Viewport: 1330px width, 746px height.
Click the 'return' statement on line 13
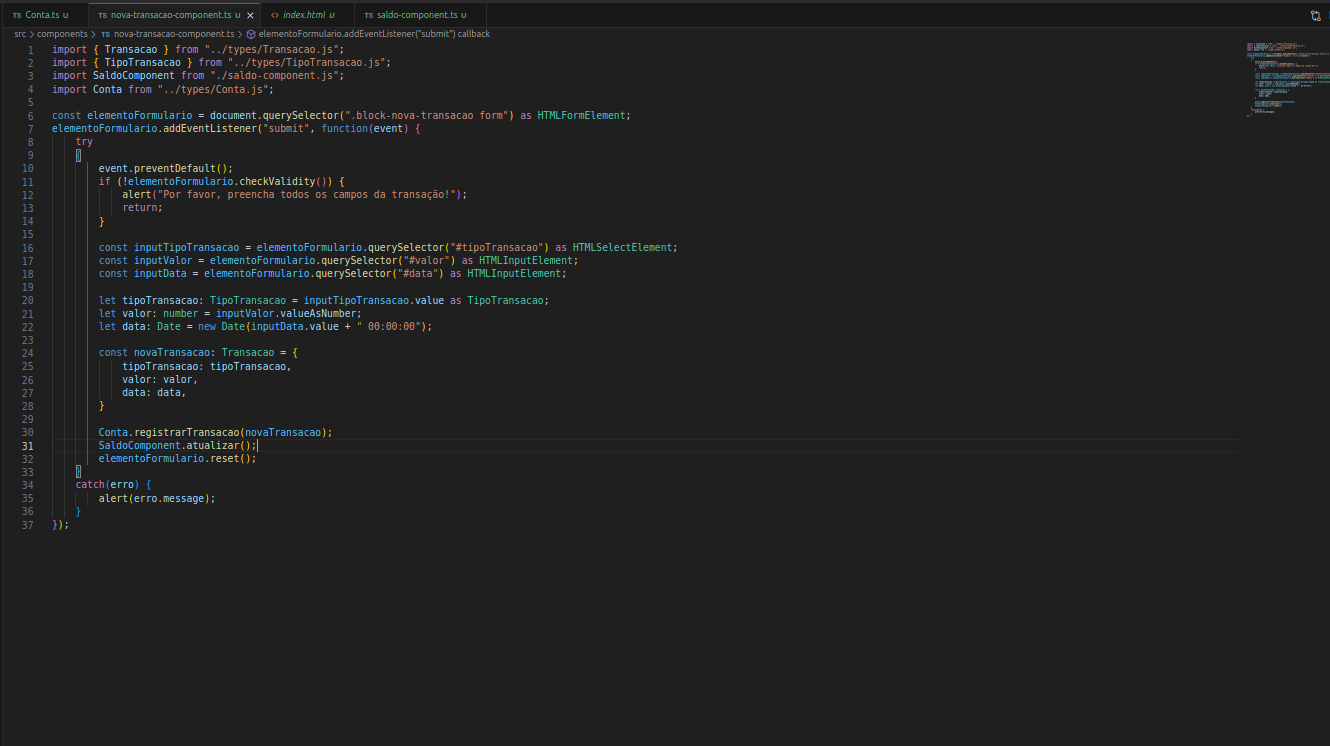point(142,207)
